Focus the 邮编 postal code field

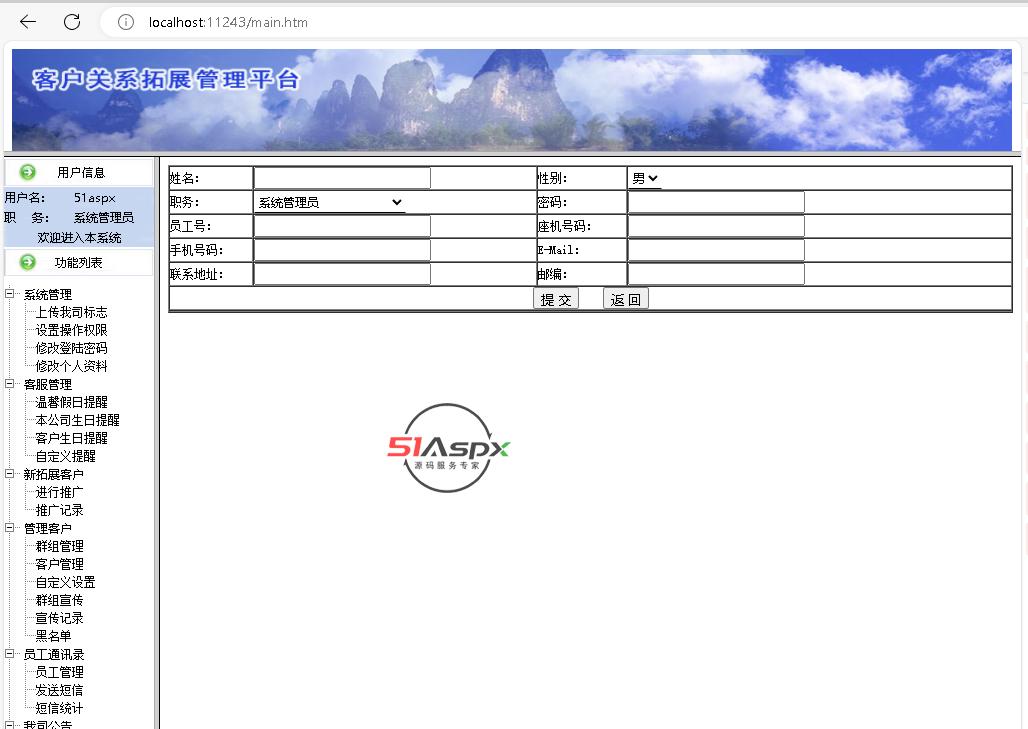[x=716, y=274]
